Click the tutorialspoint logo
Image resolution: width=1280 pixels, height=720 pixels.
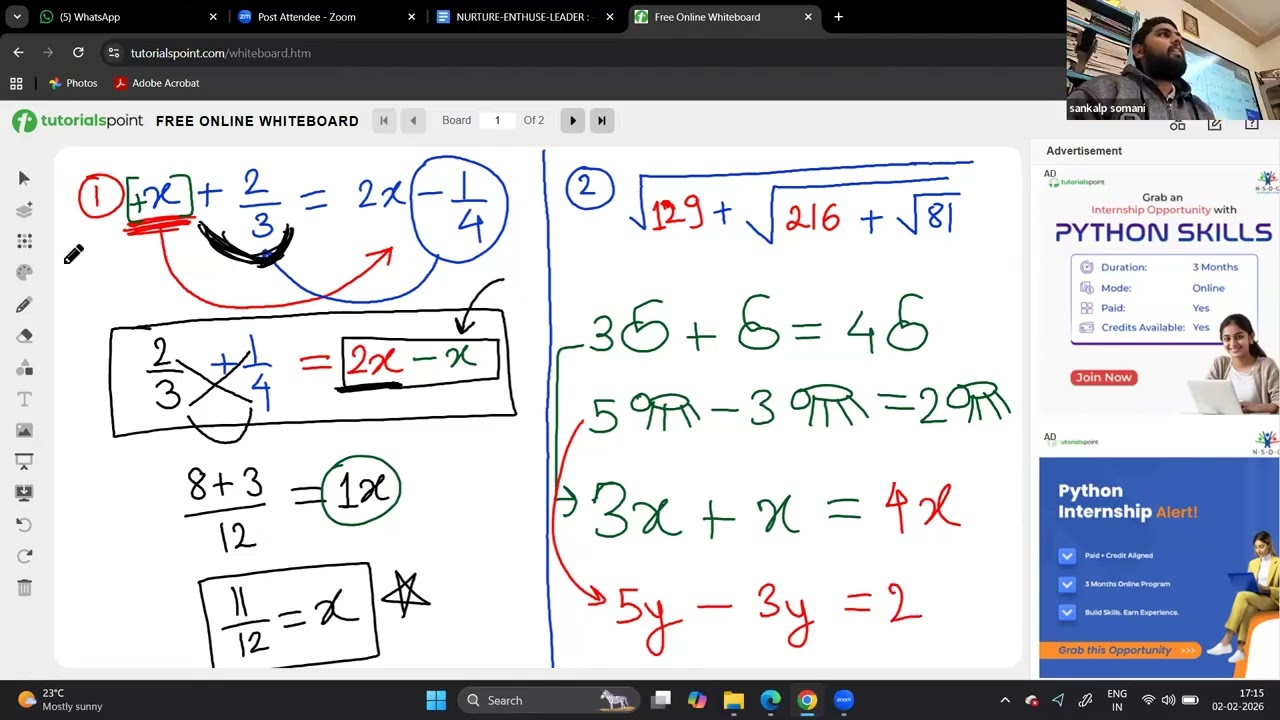click(x=78, y=121)
